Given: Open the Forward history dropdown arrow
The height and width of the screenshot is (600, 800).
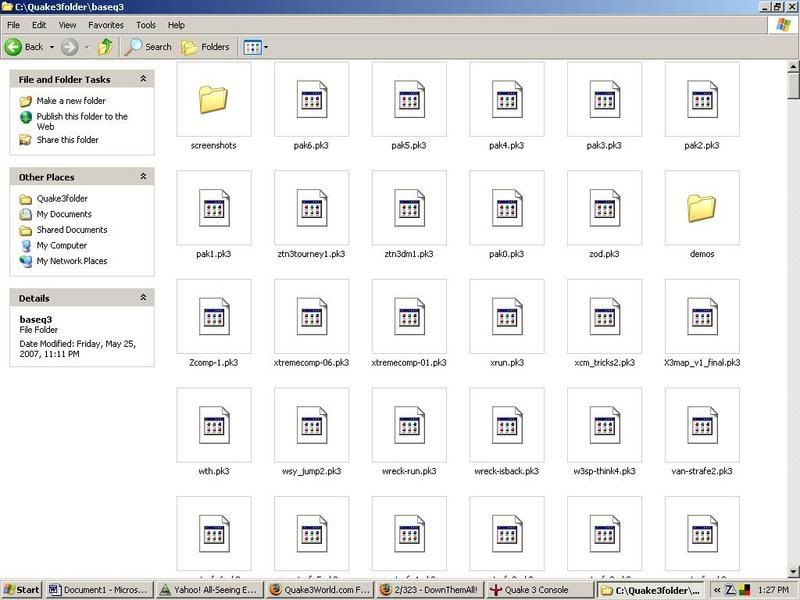Looking at the screenshot, I should click(87, 47).
